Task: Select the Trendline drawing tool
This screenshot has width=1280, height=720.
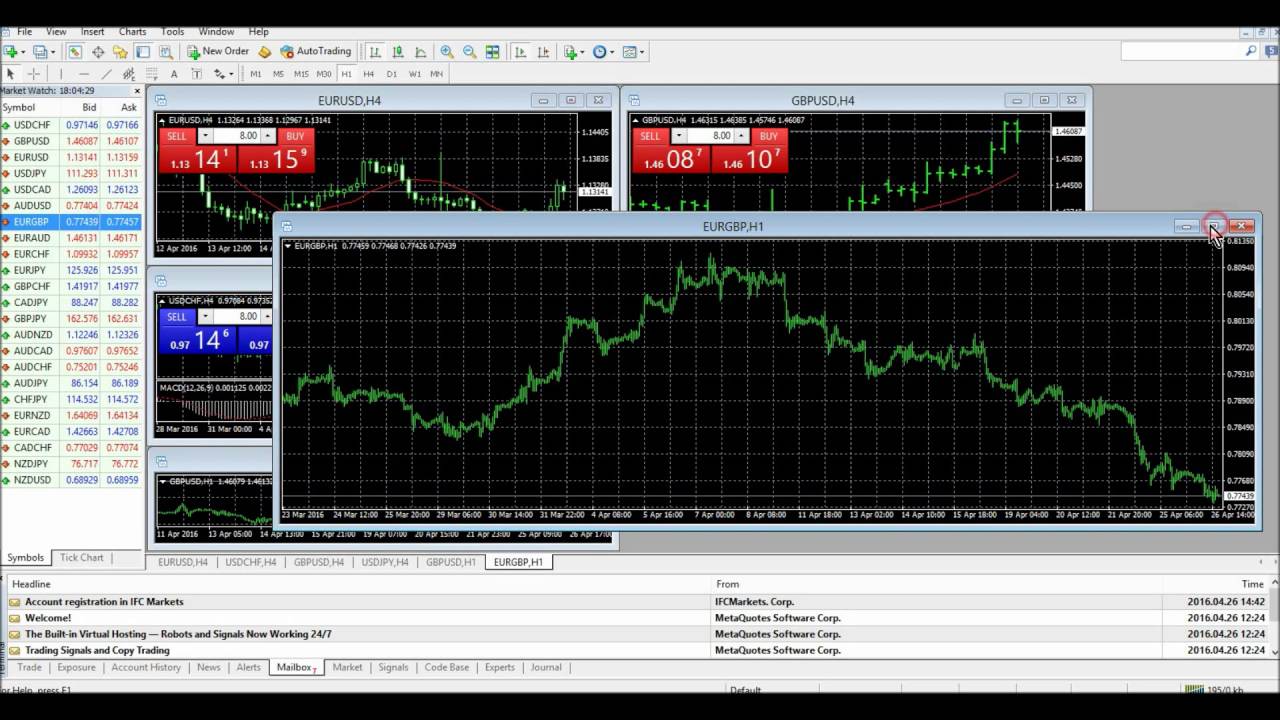Action: (106, 74)
